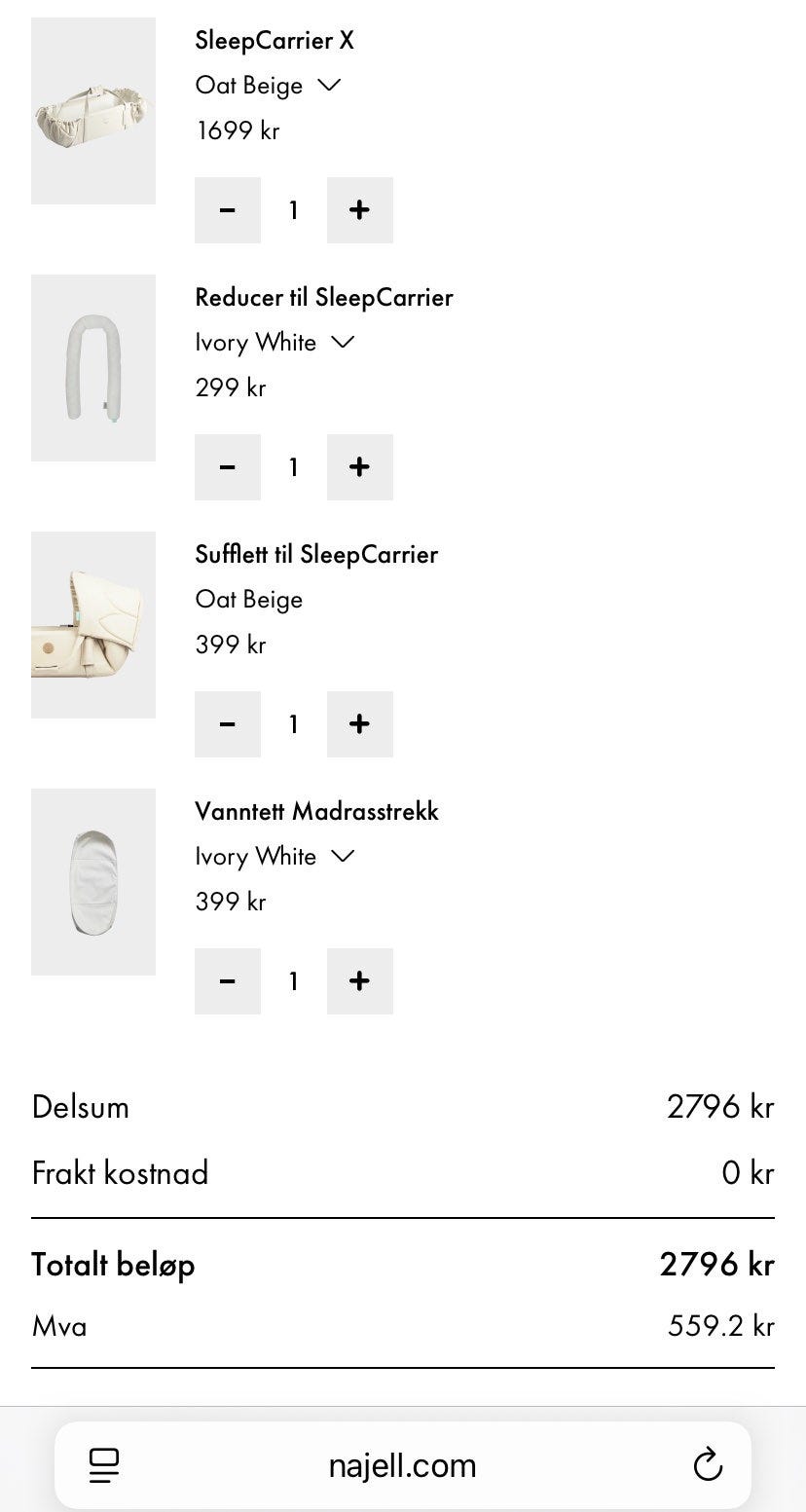Reduce Reducer til SleepCarrier quantity
The height and width of the screenshot is (1512, 806).
pos(228,467)
